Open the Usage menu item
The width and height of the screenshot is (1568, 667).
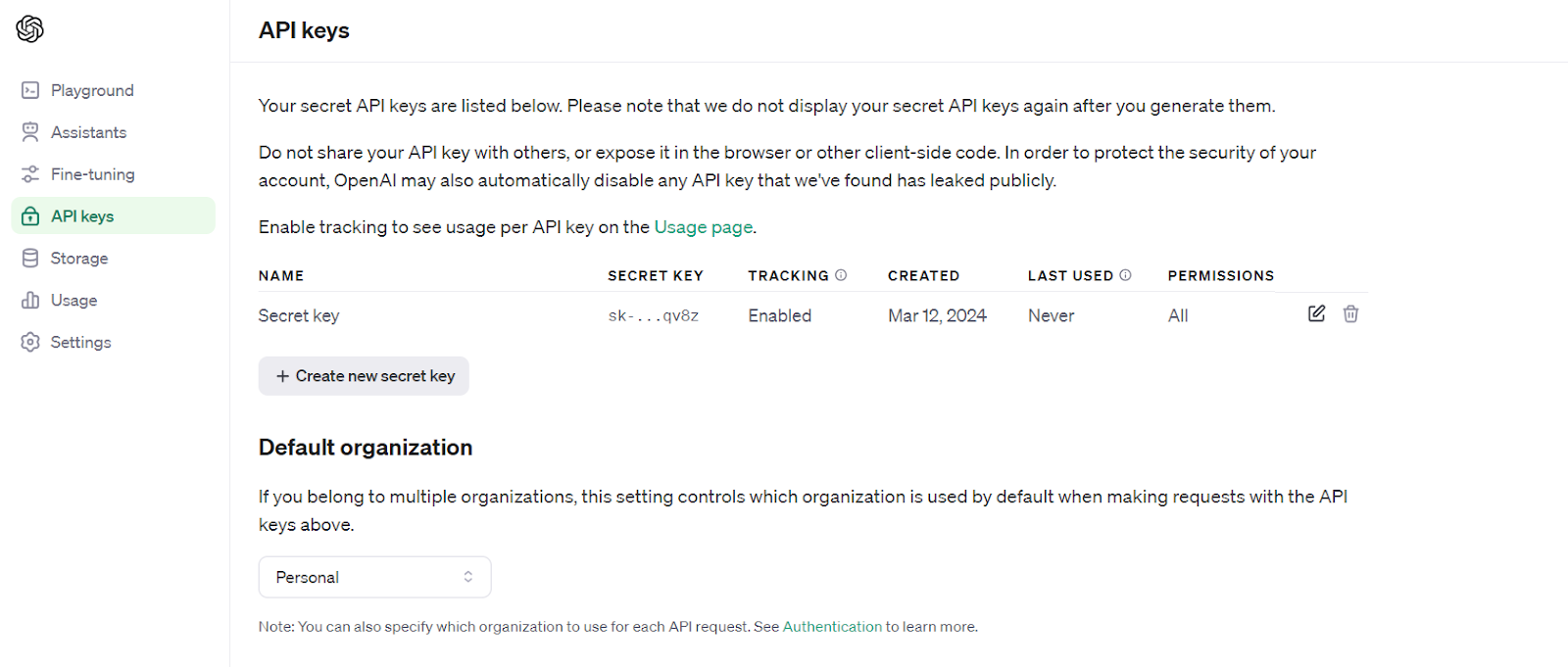(x=114, y=301)
